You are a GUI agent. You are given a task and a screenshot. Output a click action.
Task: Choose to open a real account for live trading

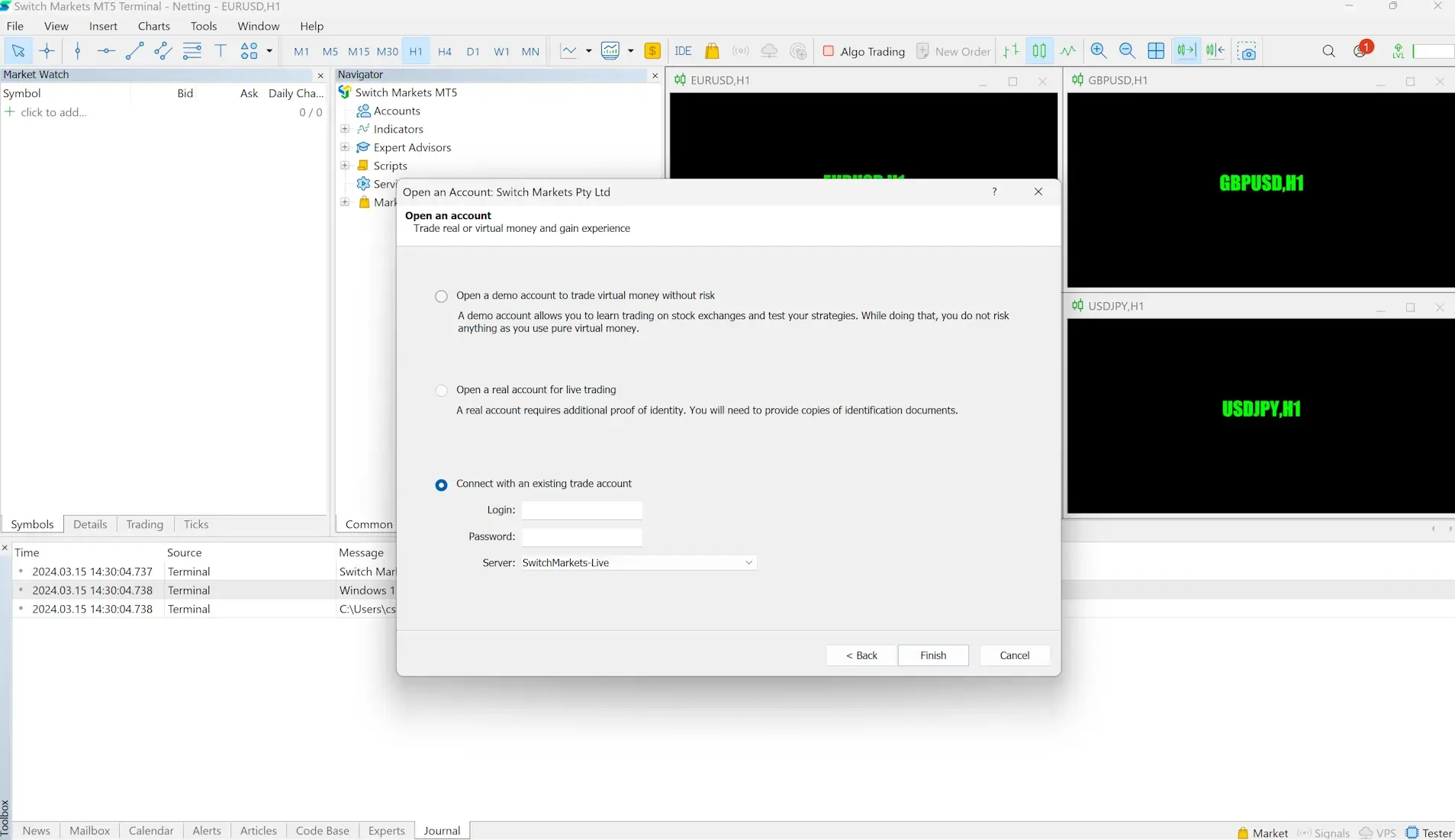point(442,390)
